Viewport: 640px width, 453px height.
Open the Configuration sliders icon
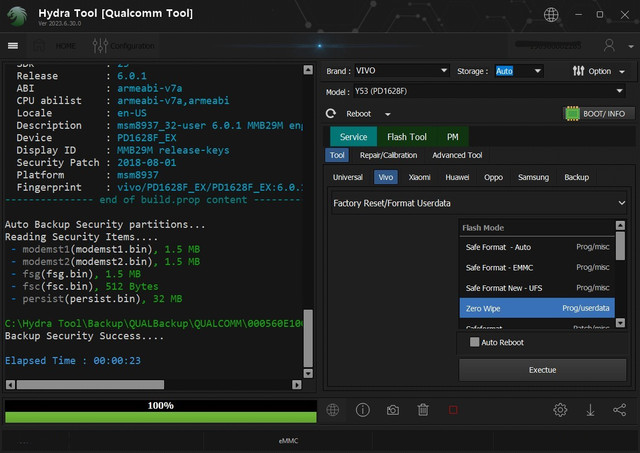(x=100, y=46)
